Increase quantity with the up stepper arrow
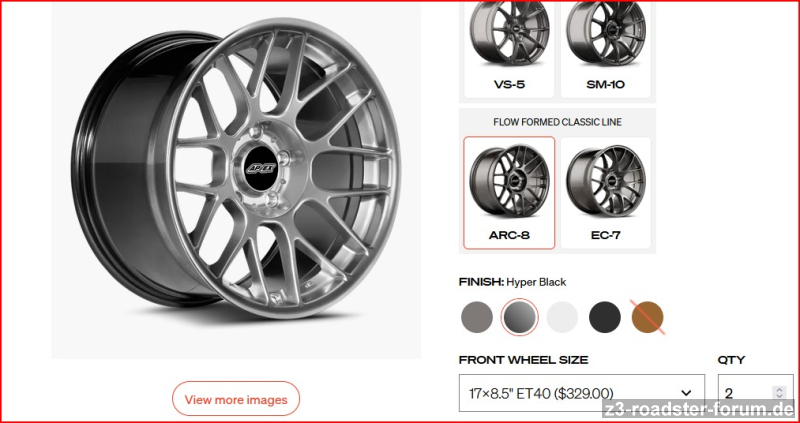The image size is (800, 423). [779, 390]
